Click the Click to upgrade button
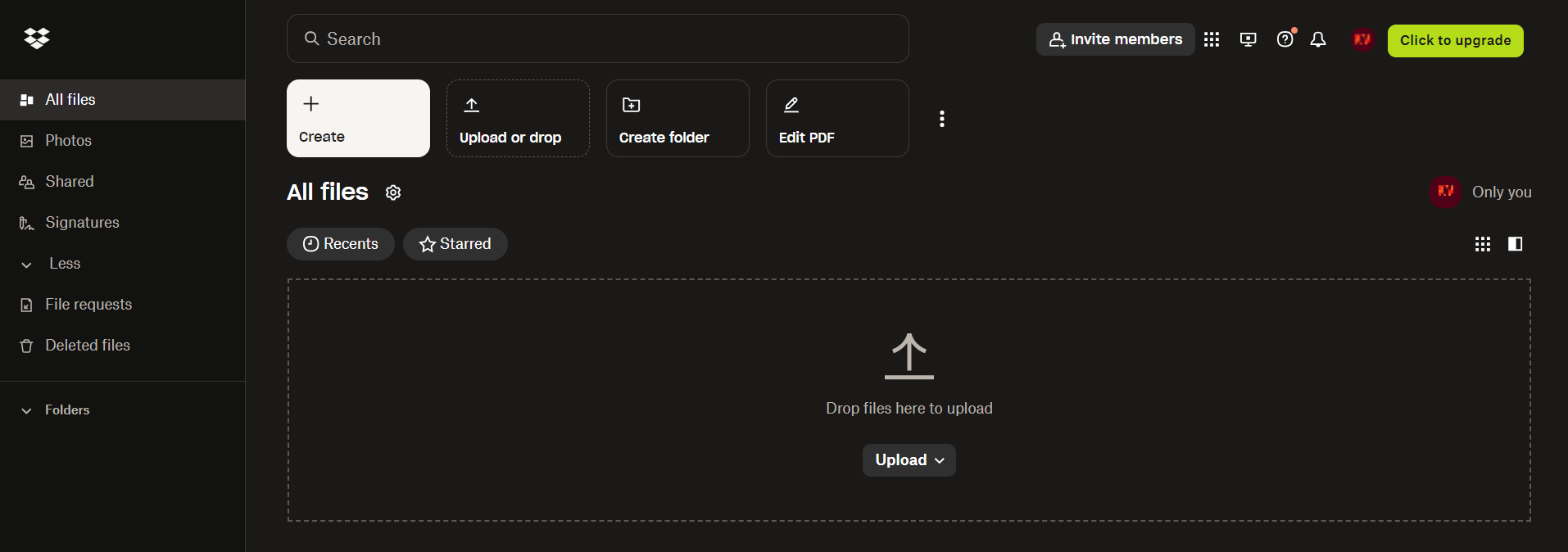1568x552 pixels. (1454, 40)
